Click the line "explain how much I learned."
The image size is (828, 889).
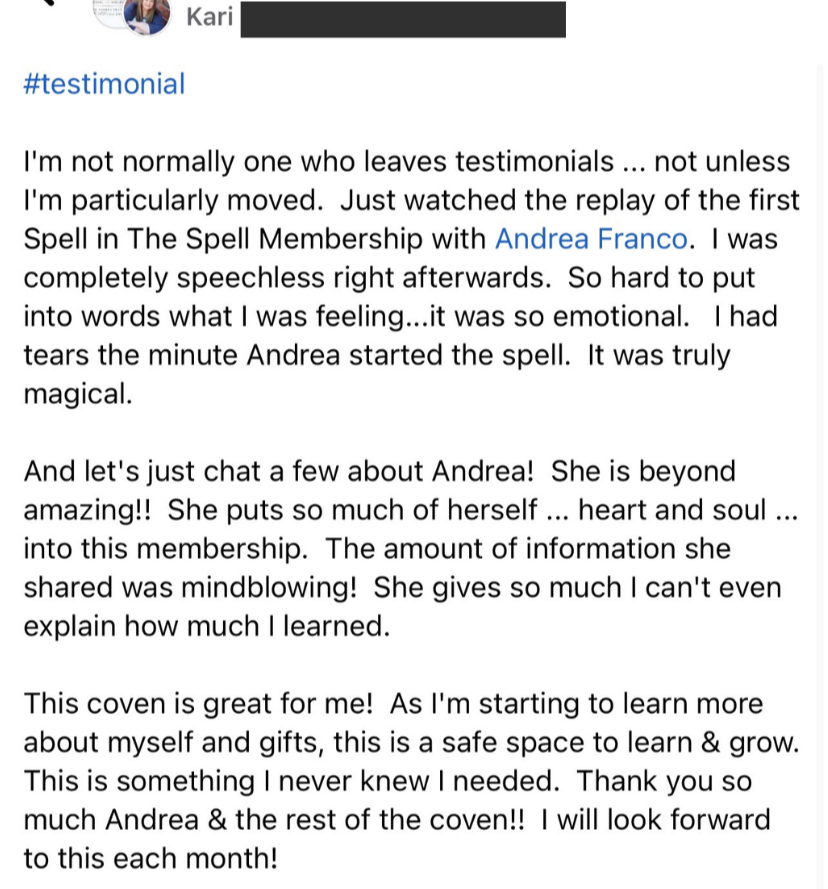pyautogui.click(x=205, y=626)
